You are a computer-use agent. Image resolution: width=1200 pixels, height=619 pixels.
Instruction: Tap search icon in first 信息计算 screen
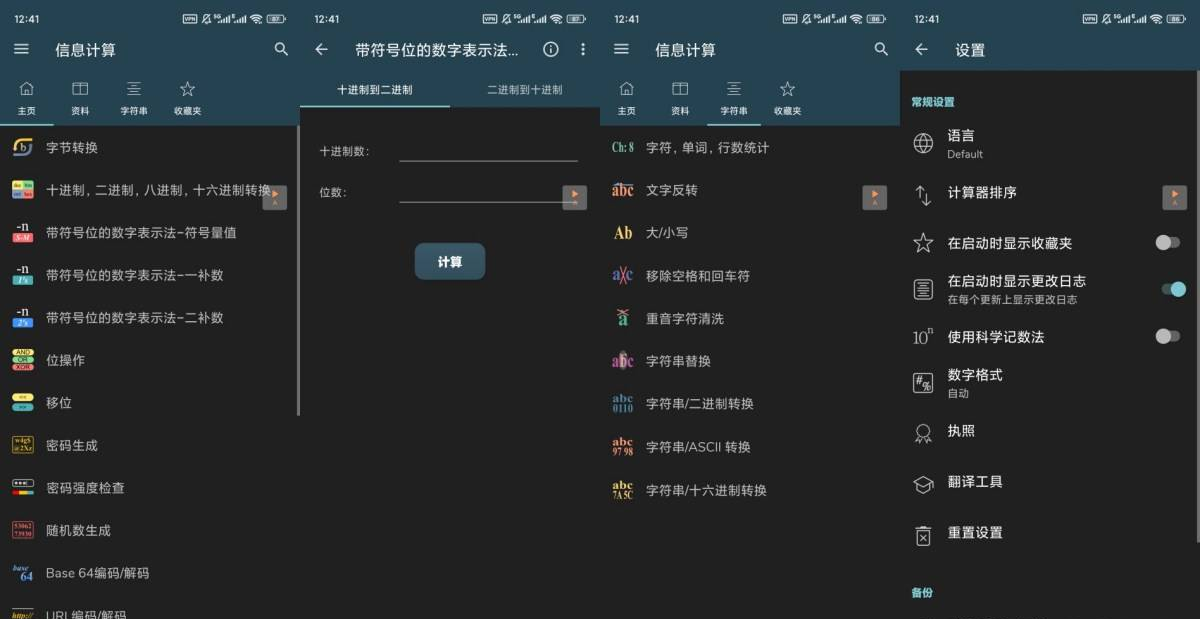point(281,49)
